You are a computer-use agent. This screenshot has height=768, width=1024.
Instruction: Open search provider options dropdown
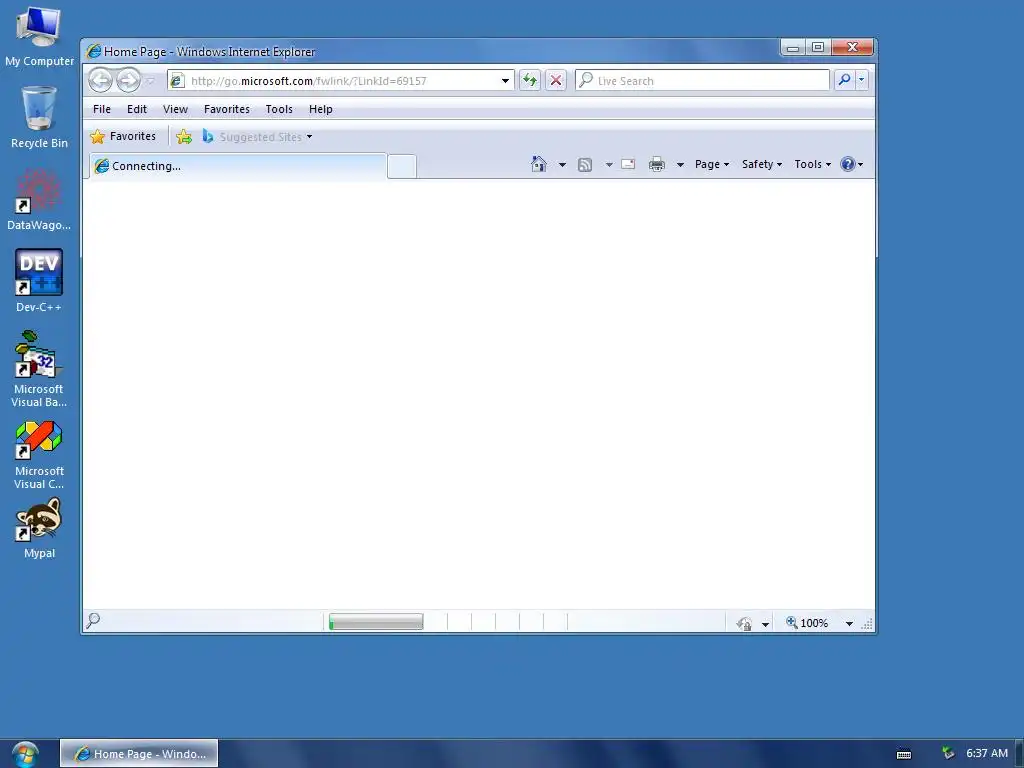861,80
